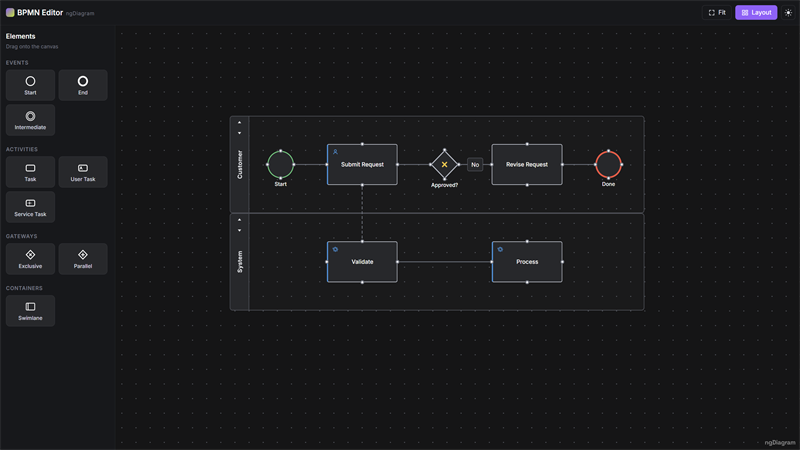Click the Approved? label under gateway
The image size is (800, 450).
pos(444,185)
